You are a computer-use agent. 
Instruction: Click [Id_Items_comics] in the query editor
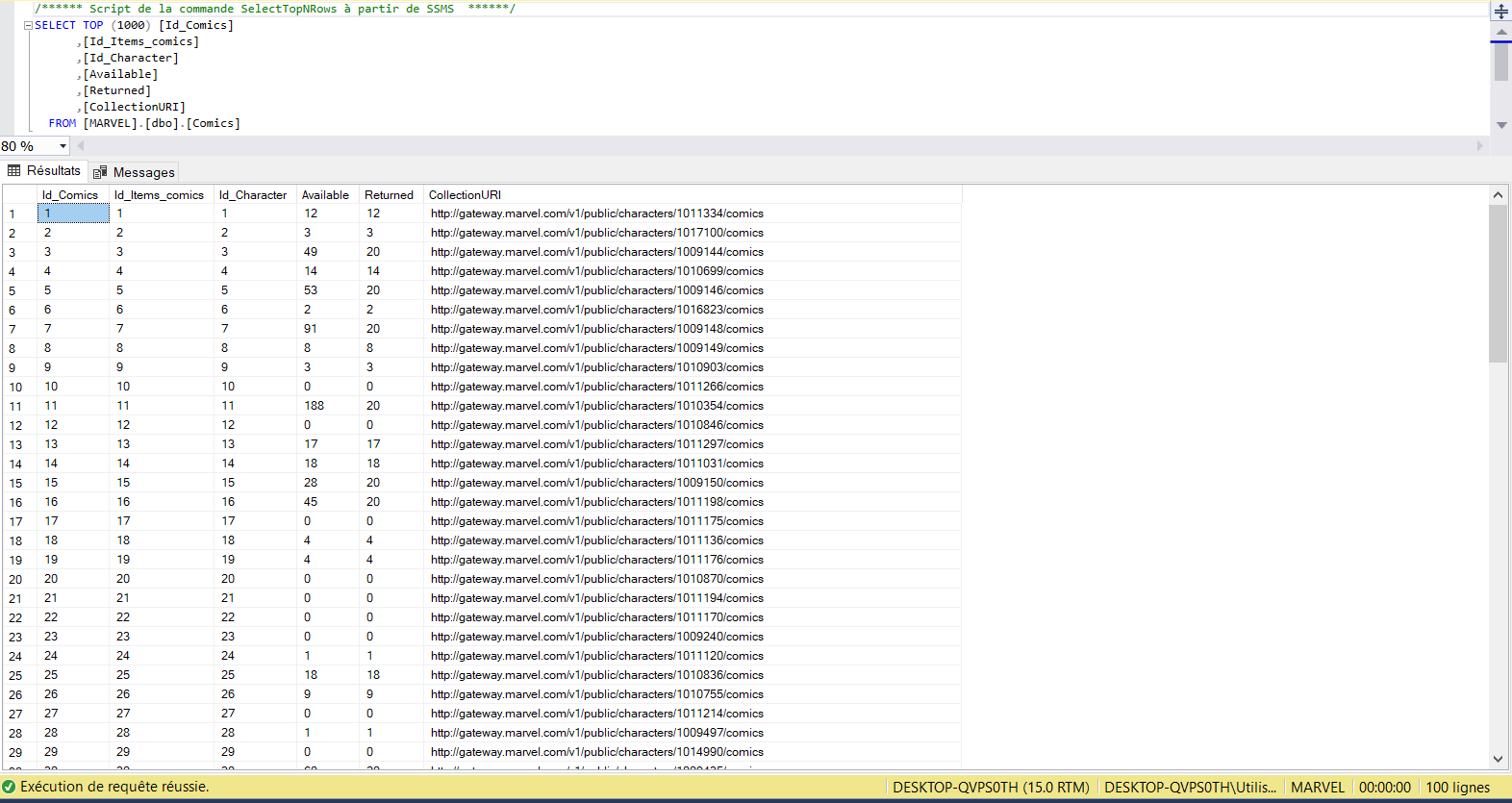click(141, 41)
